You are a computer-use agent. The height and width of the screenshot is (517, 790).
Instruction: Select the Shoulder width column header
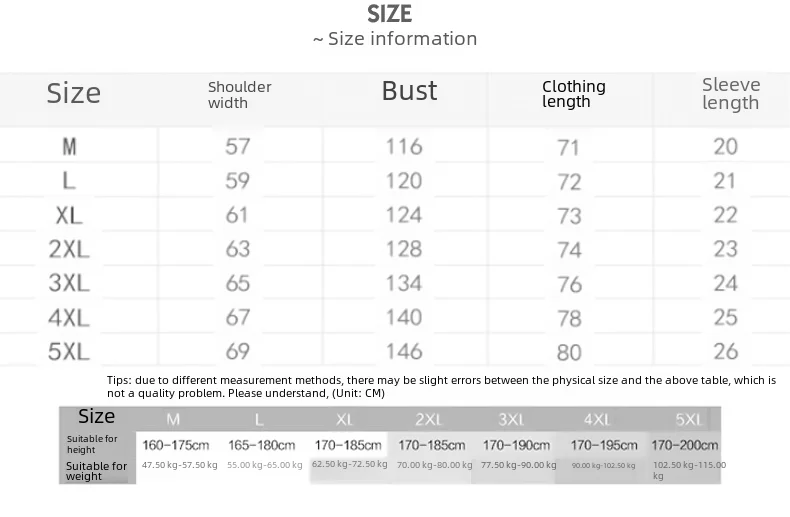click(x=239, y=95)
